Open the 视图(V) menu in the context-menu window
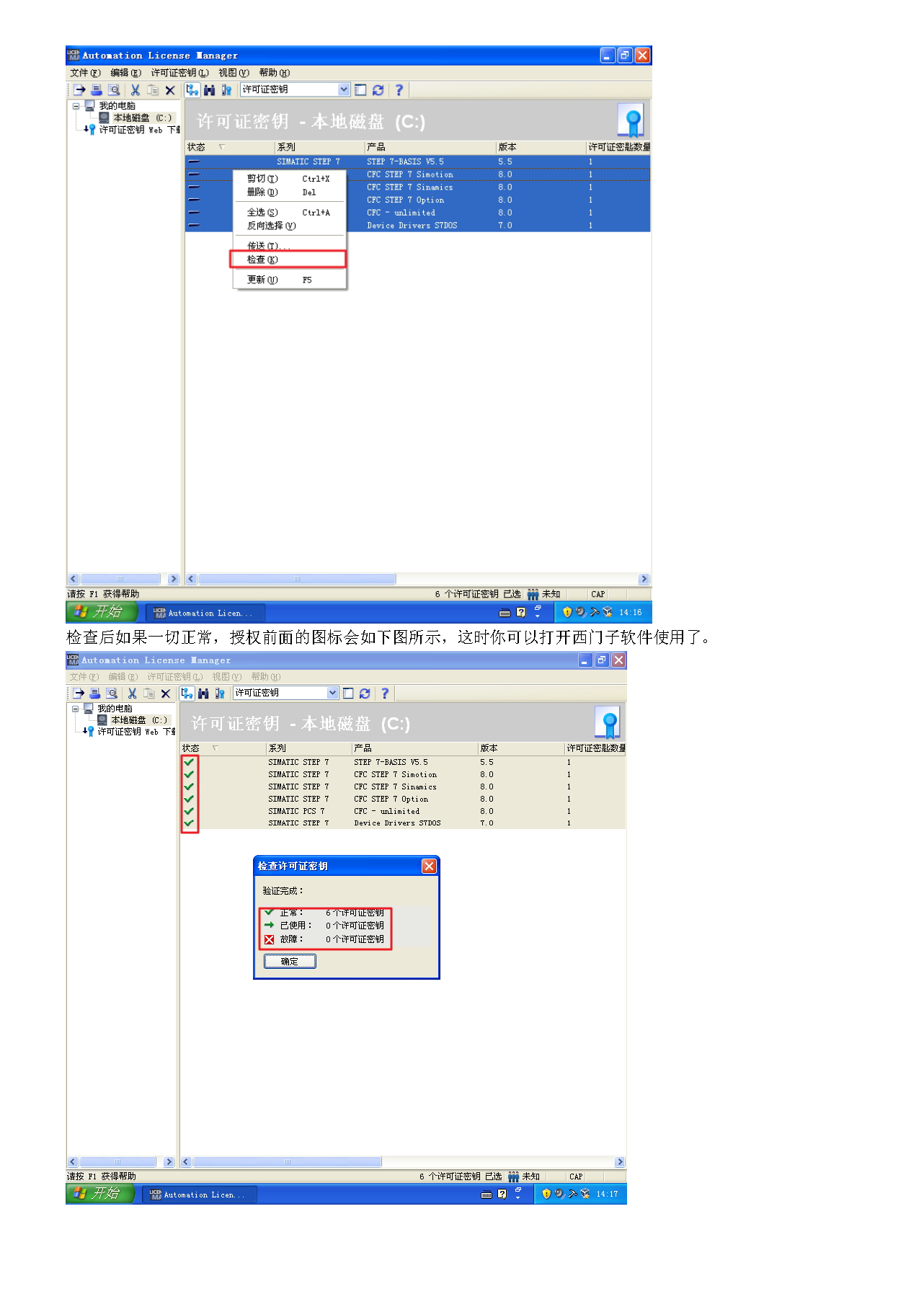Image resolution: width=924 pixels, height=1307 pixels. pos(234,73)
